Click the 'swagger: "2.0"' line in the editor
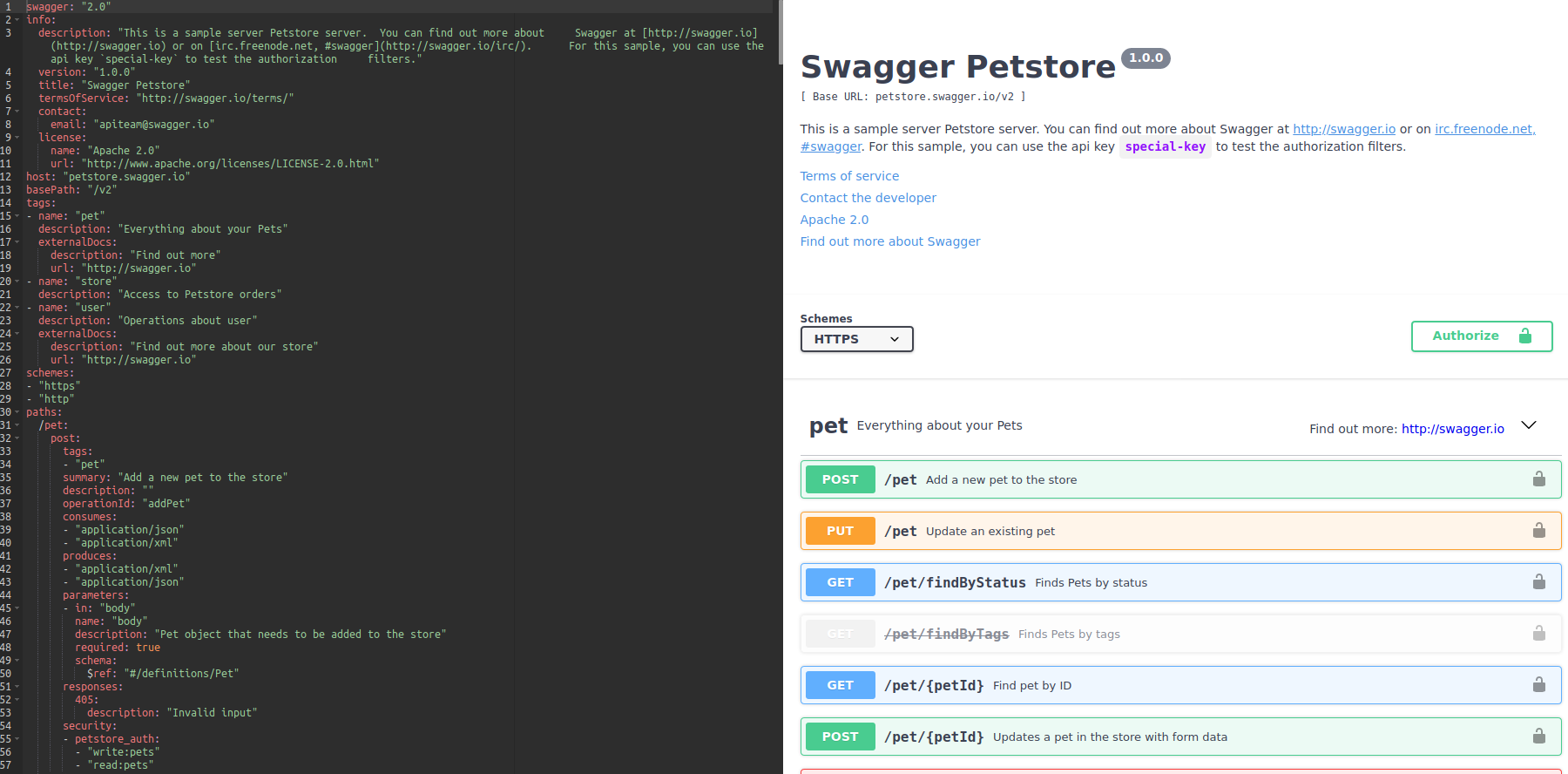The height and width of the screenshot is (774, 1568). click(69, 7)
